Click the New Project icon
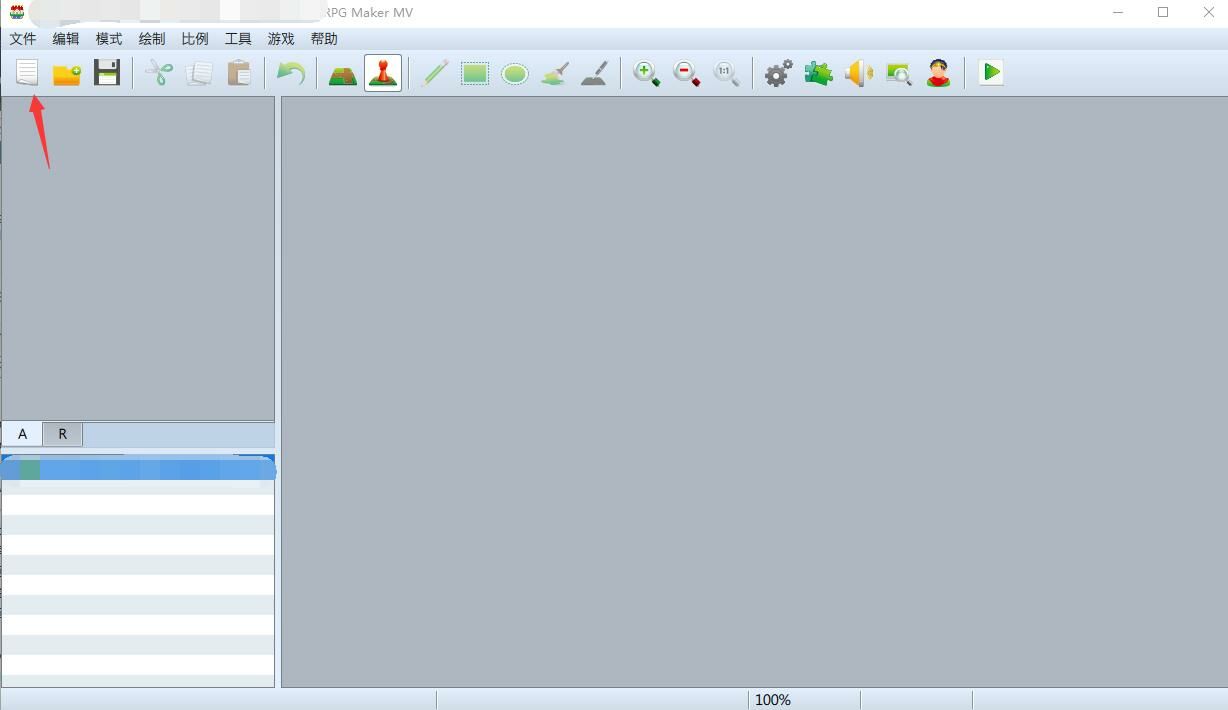 (27, 73)
